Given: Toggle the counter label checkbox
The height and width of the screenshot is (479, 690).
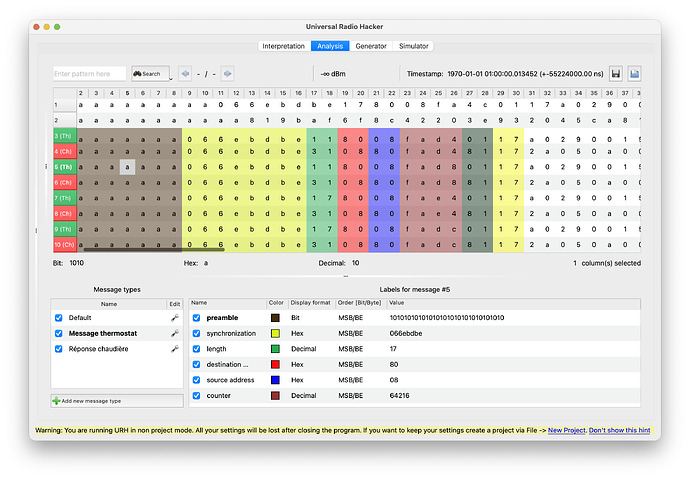Looking at the screenshot, I should [196, 396].
